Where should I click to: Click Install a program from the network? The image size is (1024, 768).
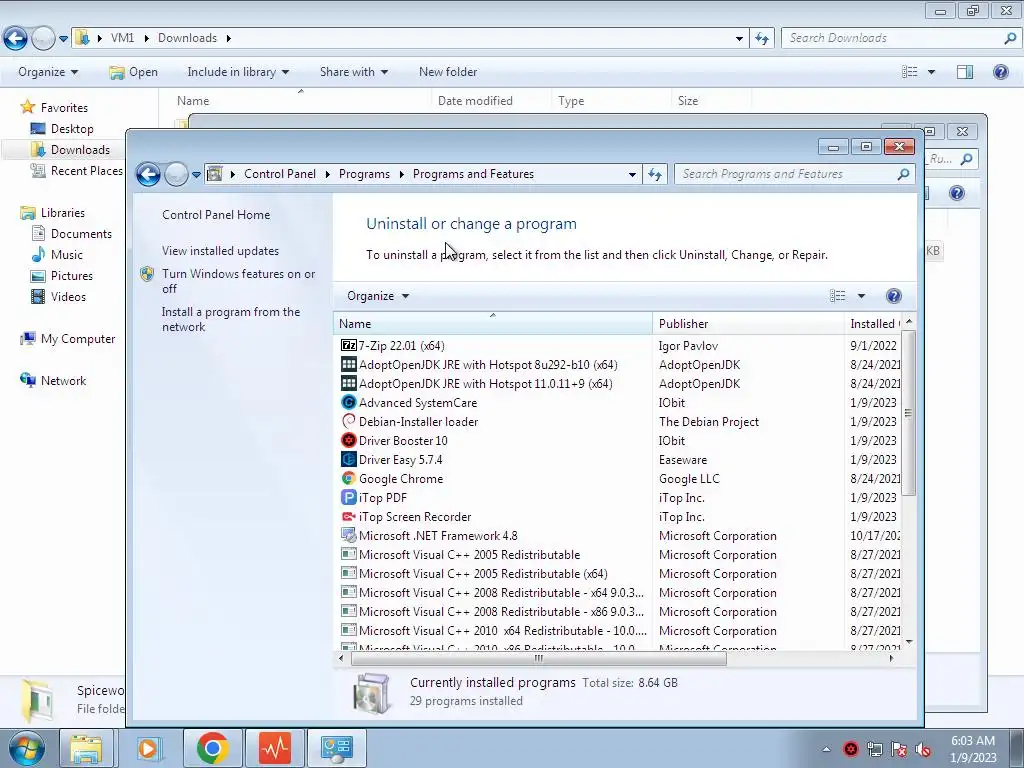coord(231,319)
